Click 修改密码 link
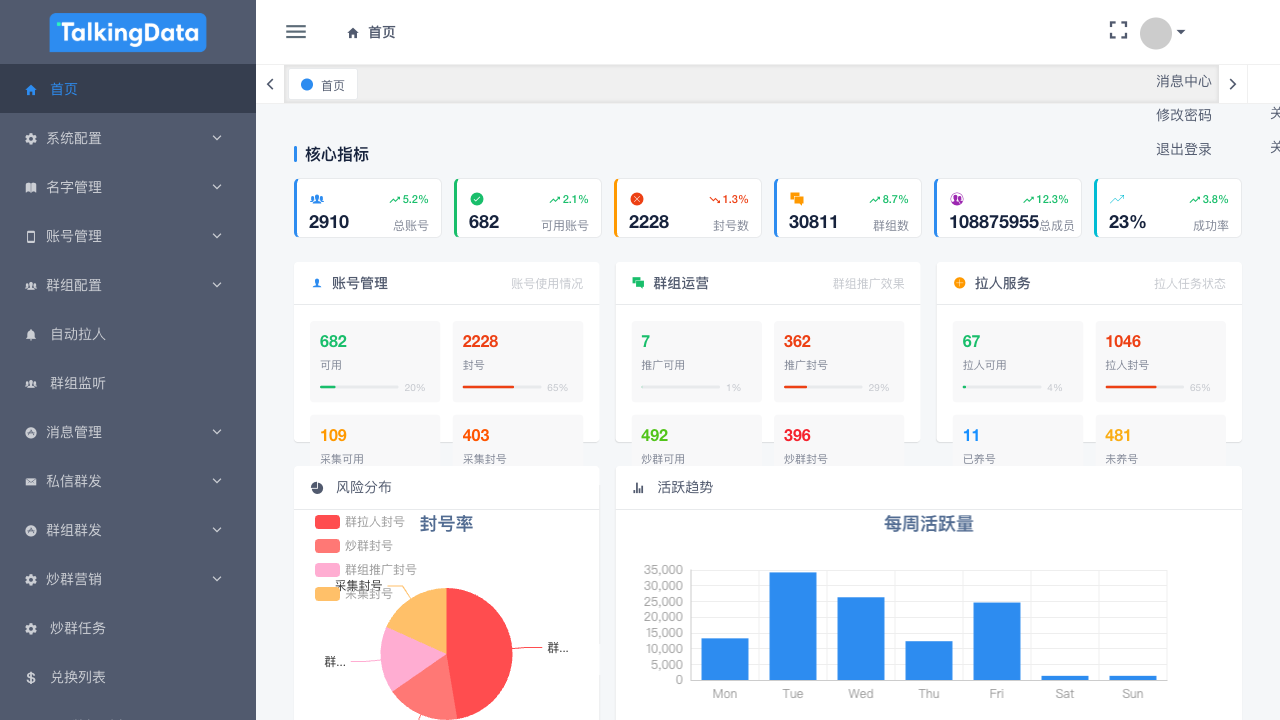The width and height of the screenshot is (1280, 720). 1184,116
